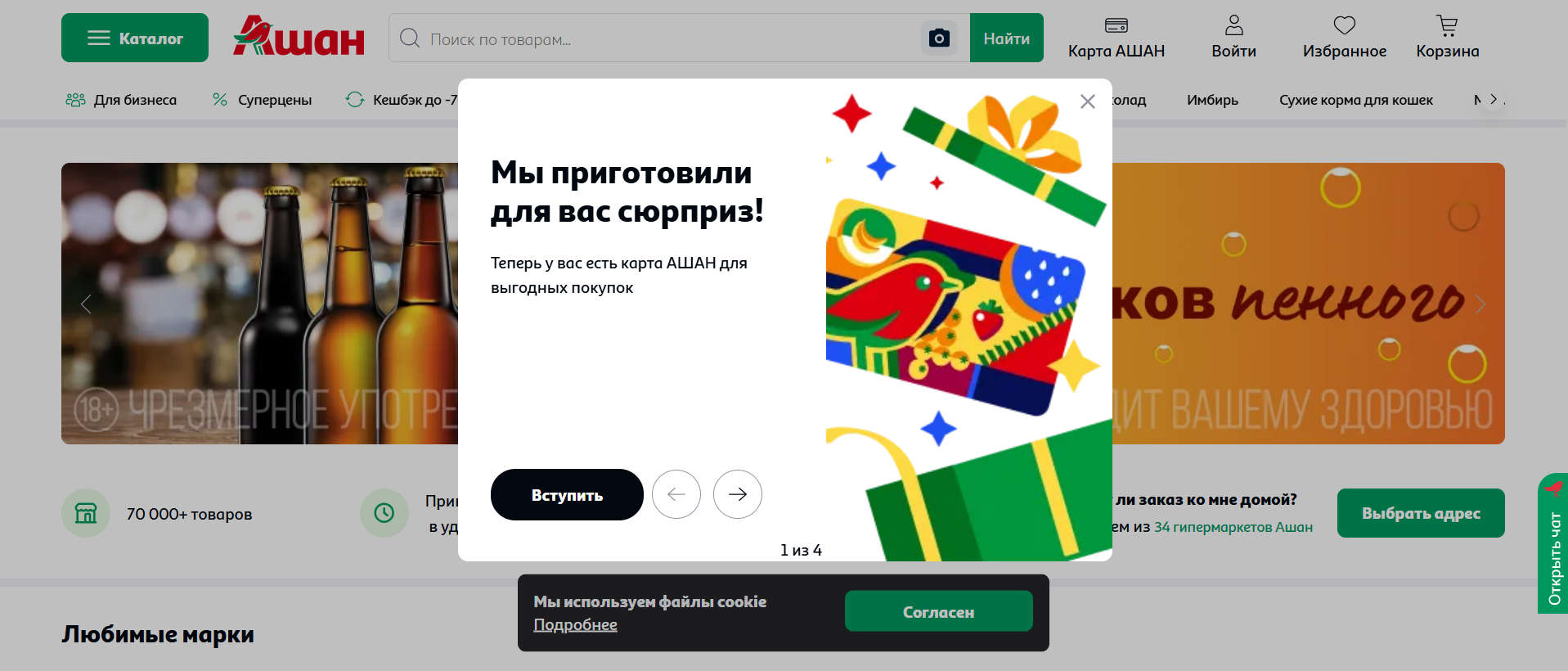Image resolution: width=1568 pixels, height=671 pixels.
Task: Go to previous popup slide arrow
Action: point(676,494)
